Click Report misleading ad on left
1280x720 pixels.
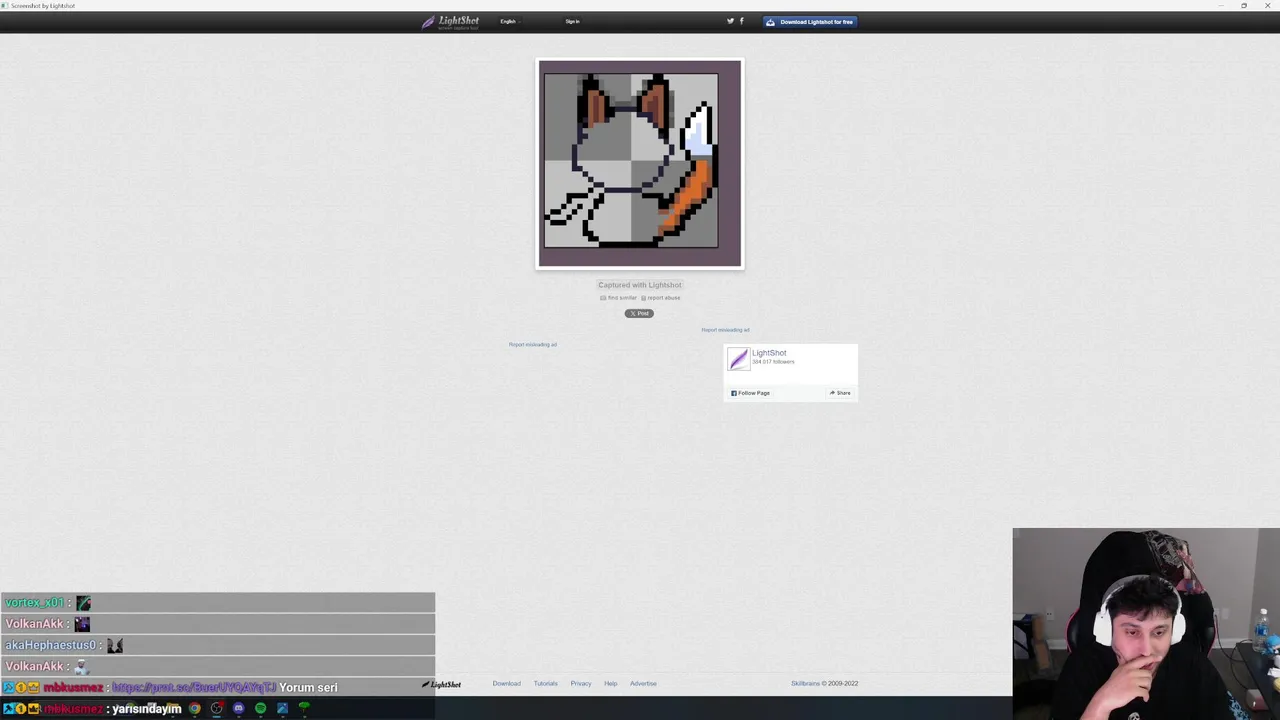click(533, 345)
